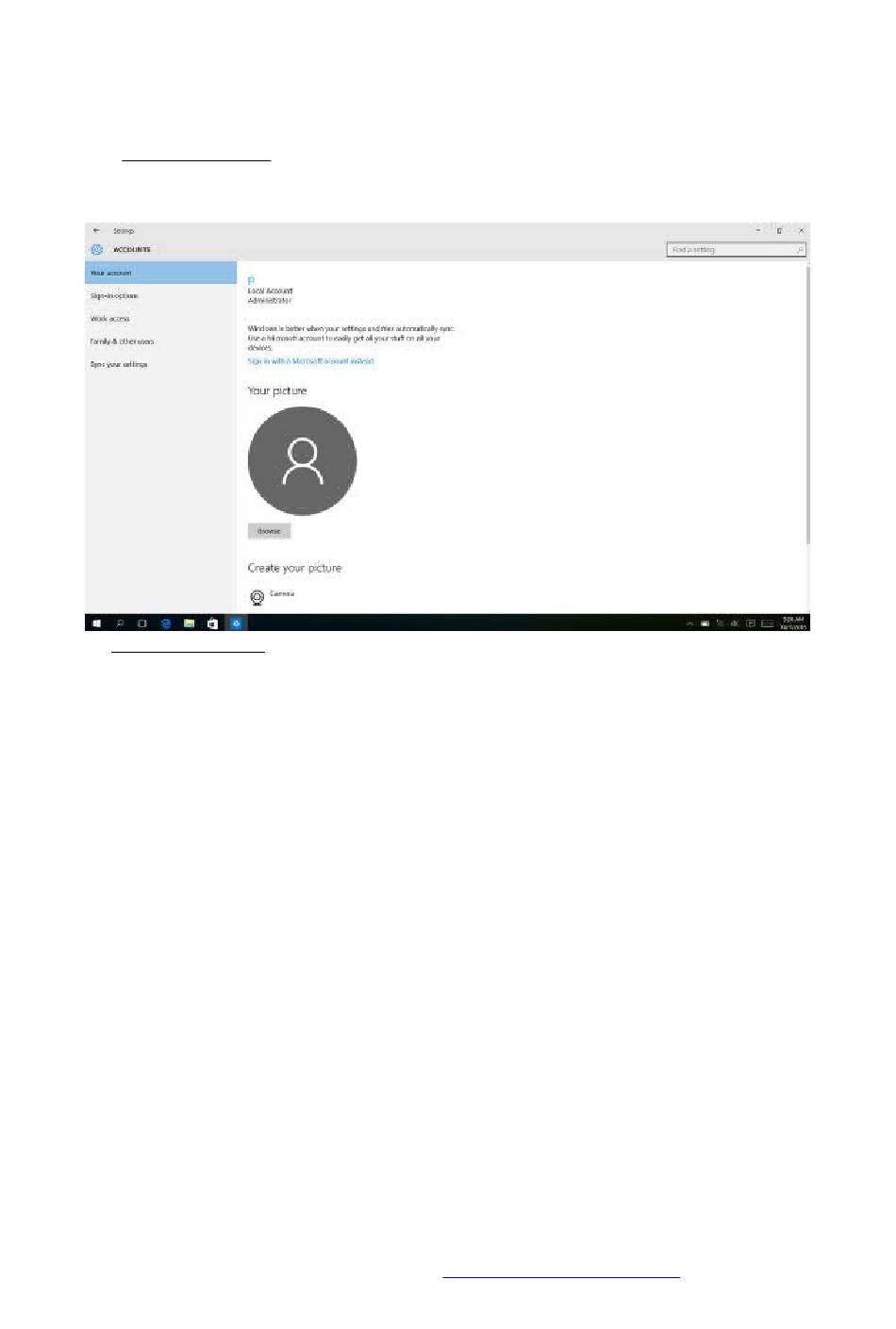Open Sync your settings

click(x=161, y=364)
